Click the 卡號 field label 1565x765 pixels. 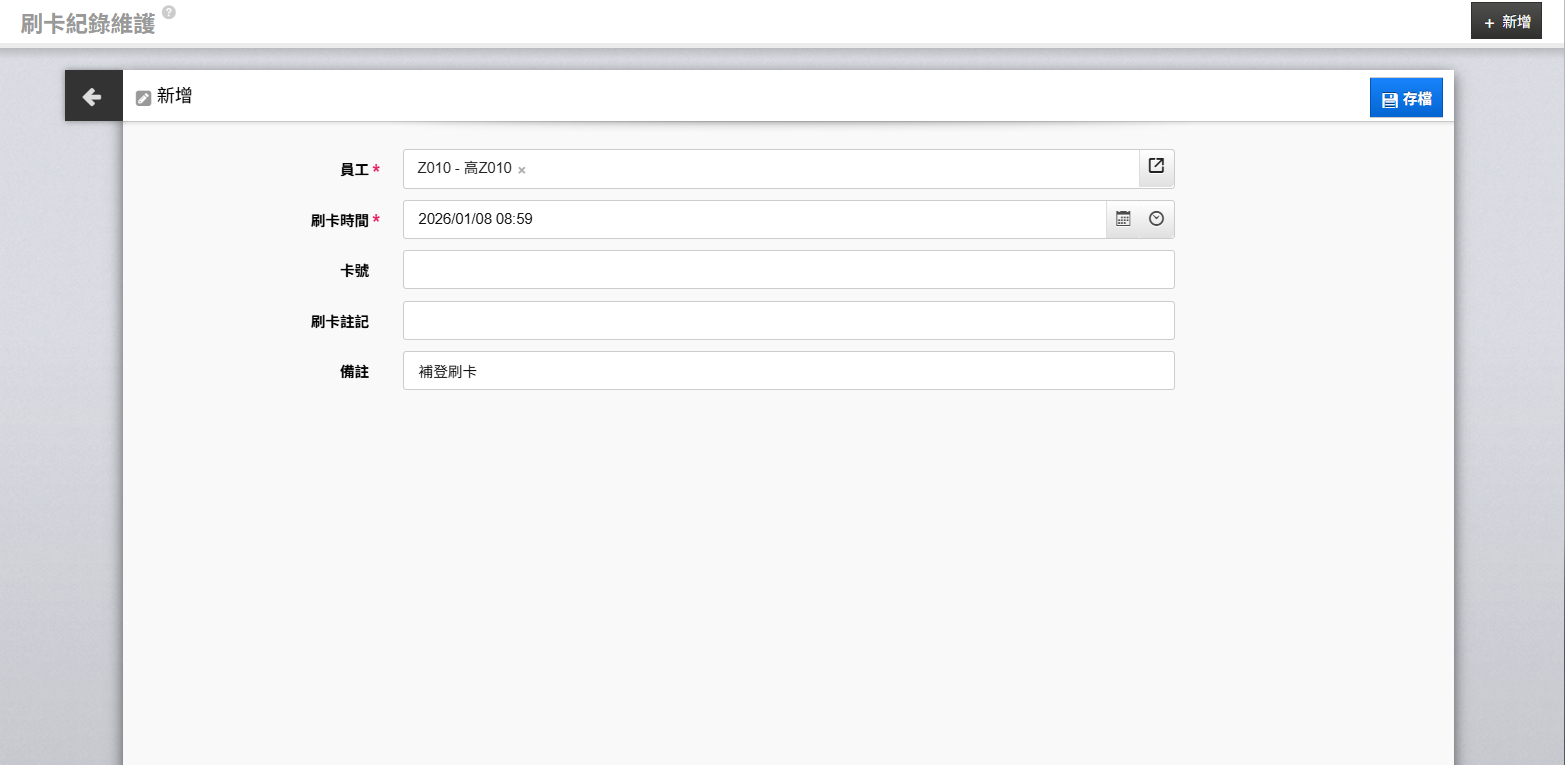point(354,271)
